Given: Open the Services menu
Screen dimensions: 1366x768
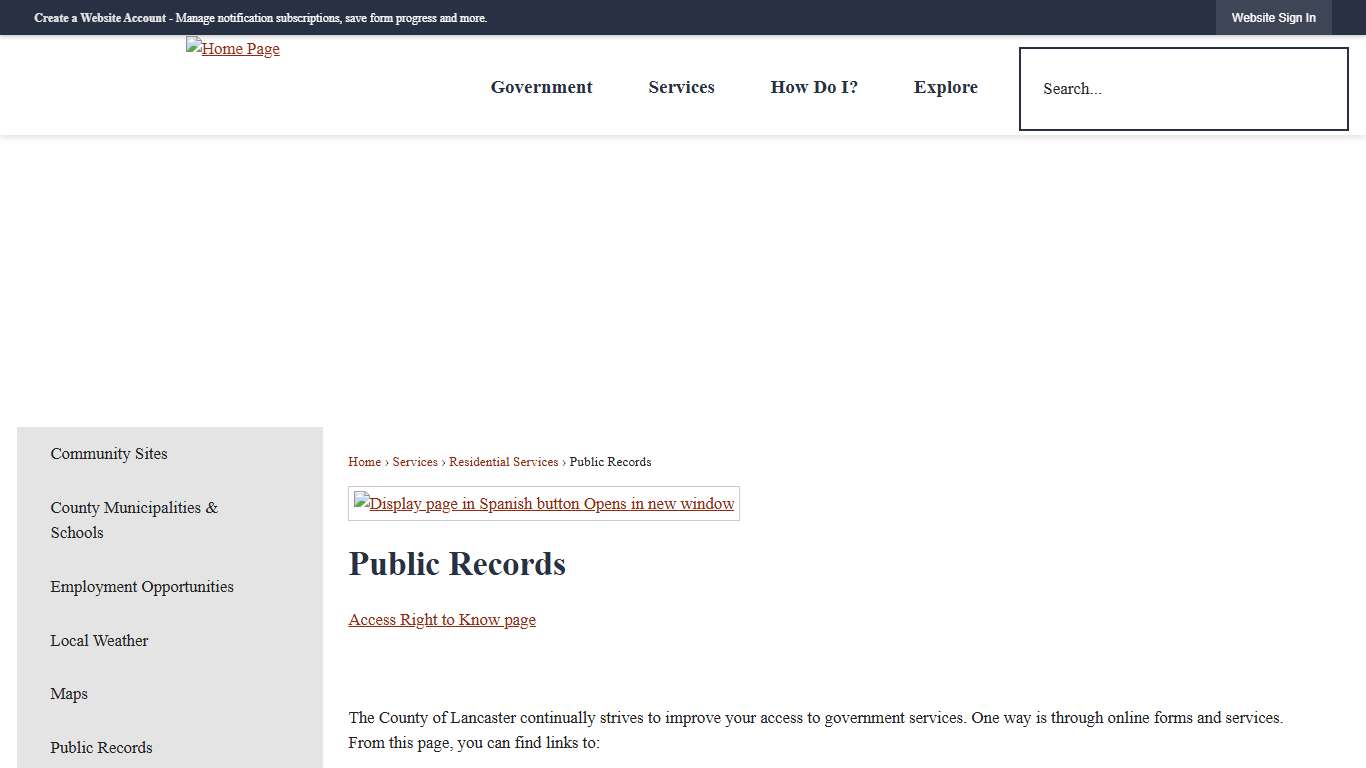Looking at the screenshot, I should [681, 87].
